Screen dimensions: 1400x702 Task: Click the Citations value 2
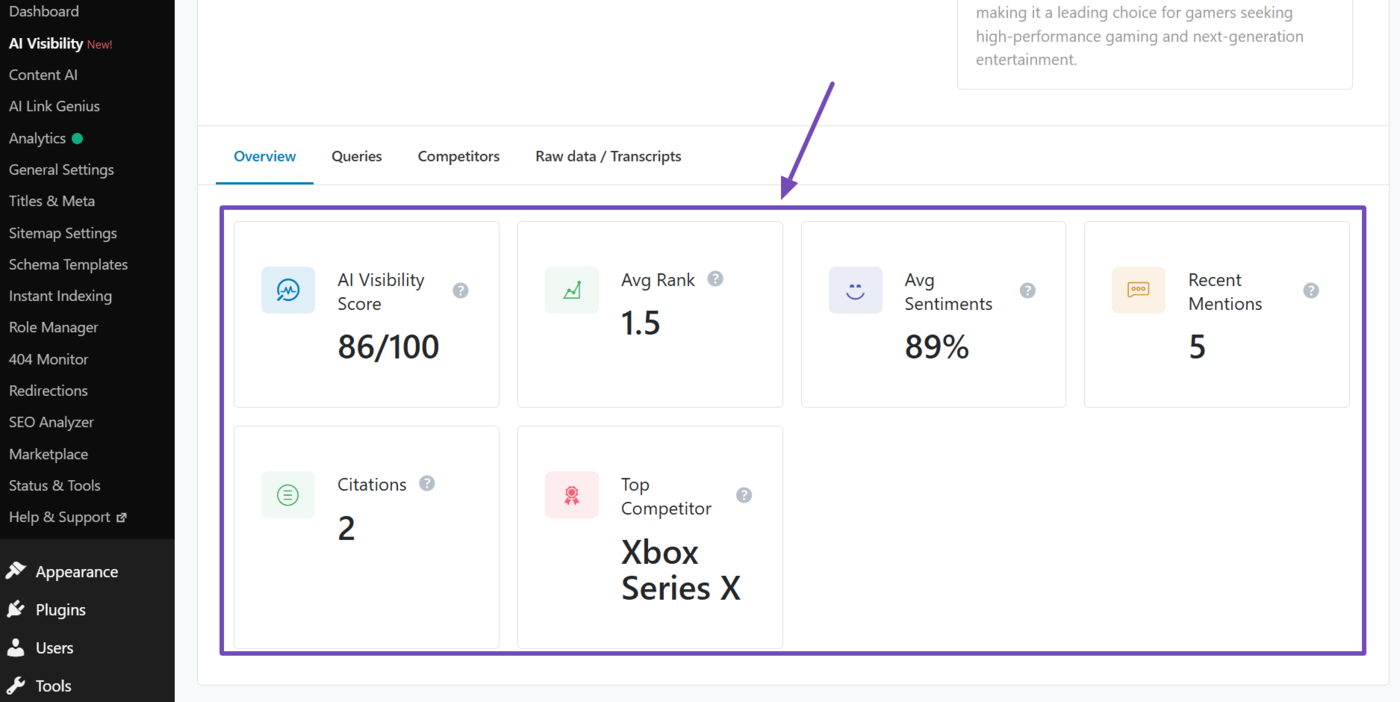pos(346,528)
